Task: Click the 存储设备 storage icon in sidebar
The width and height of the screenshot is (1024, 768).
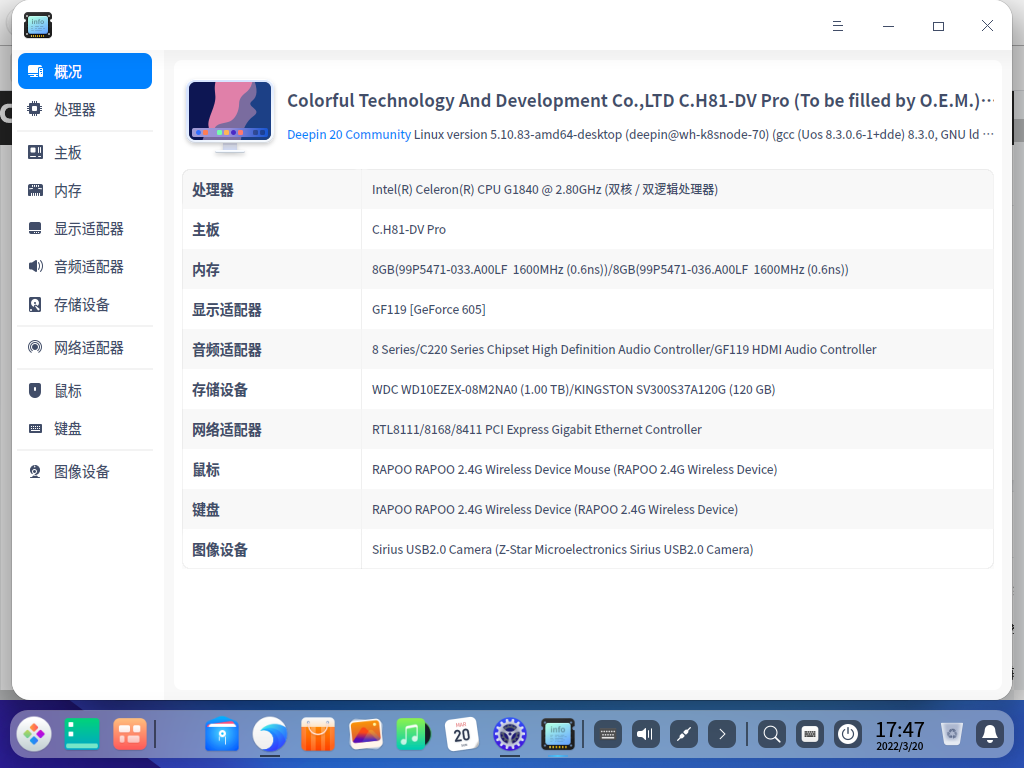Action: pos(35,304)
